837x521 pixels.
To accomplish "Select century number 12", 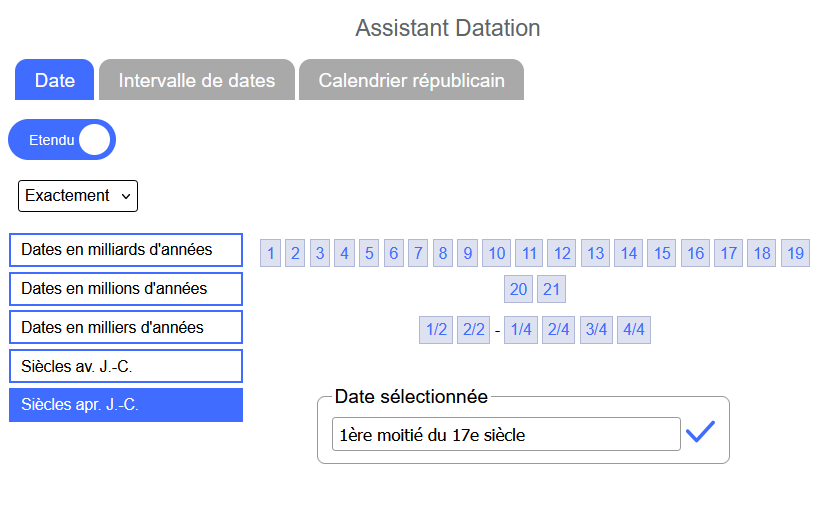I will click(562, 253).
